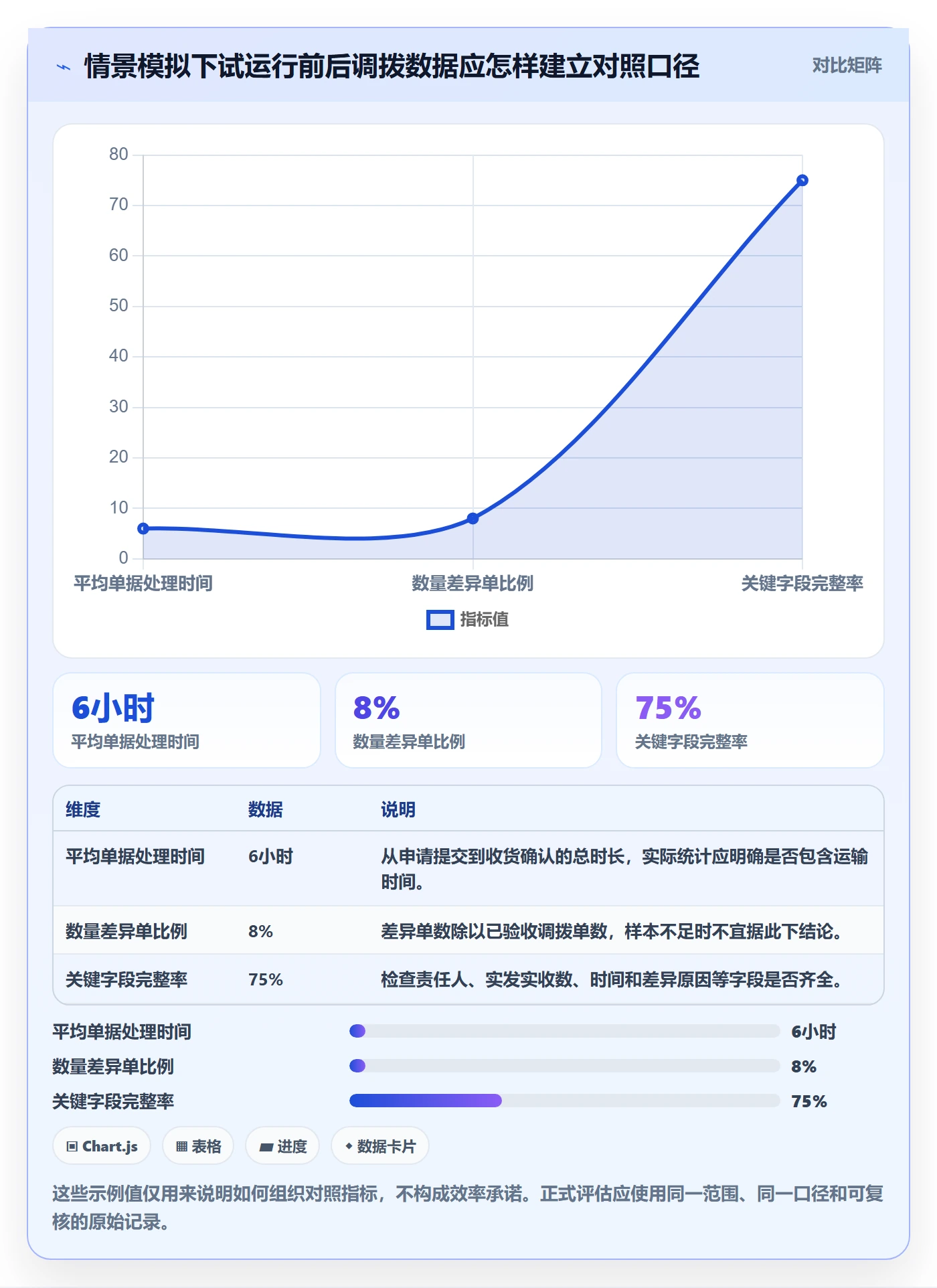Click table cell 平均单据处理时间
This screenshot has width=937, height=1288.
coord(135,856)
